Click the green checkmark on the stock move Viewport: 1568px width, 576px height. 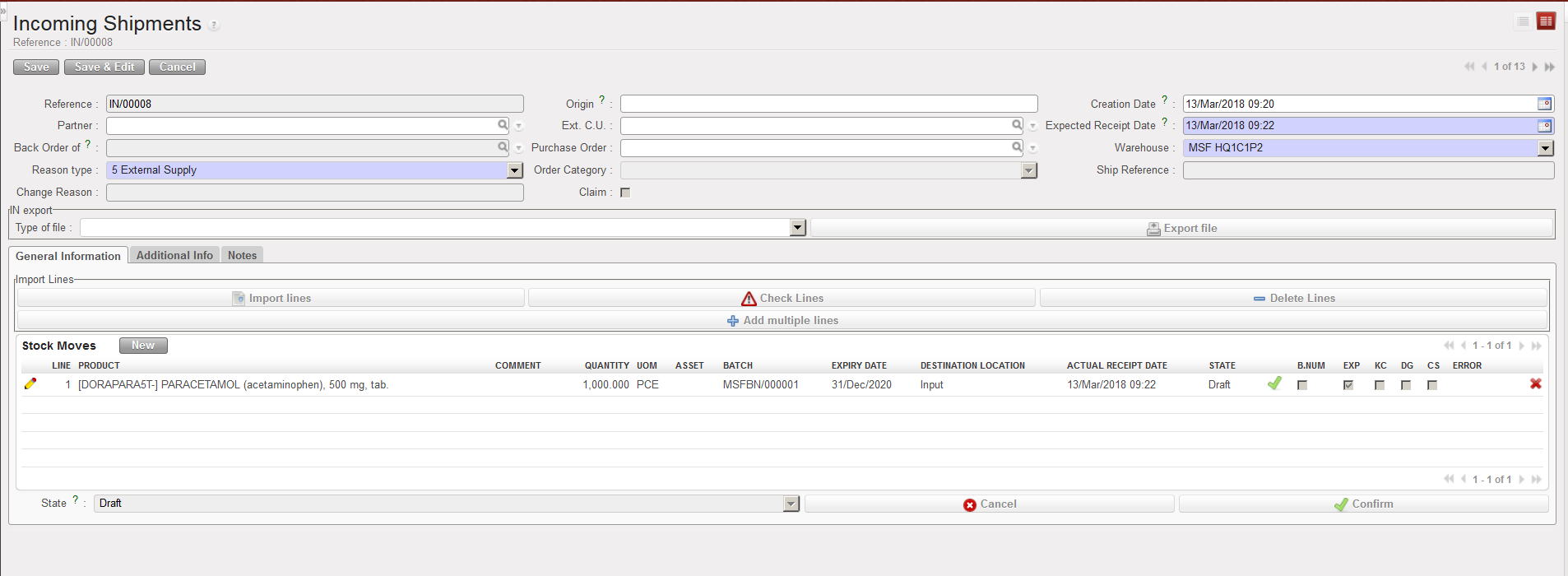point(1274,383)
